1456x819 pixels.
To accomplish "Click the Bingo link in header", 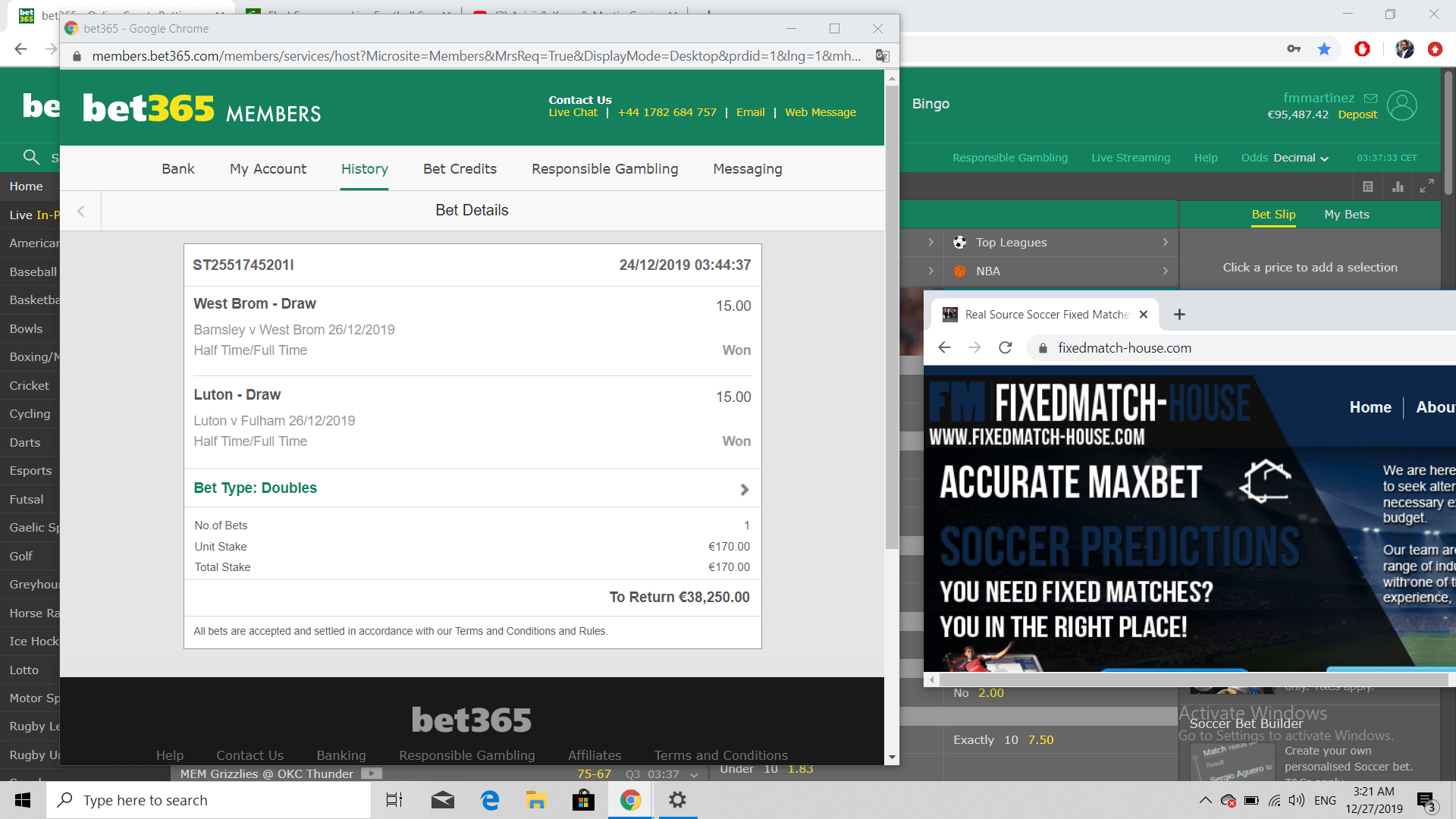I will (930, 104).
